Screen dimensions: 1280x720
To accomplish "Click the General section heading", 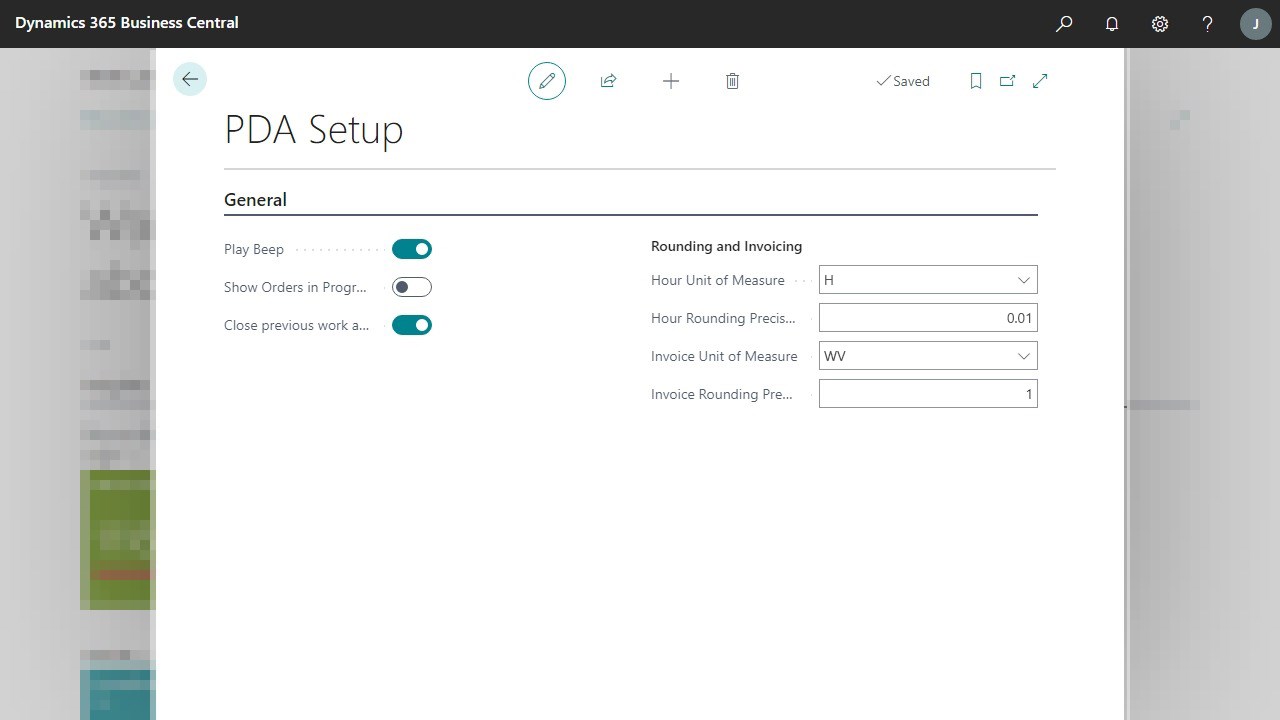I will tap(256, 200).
